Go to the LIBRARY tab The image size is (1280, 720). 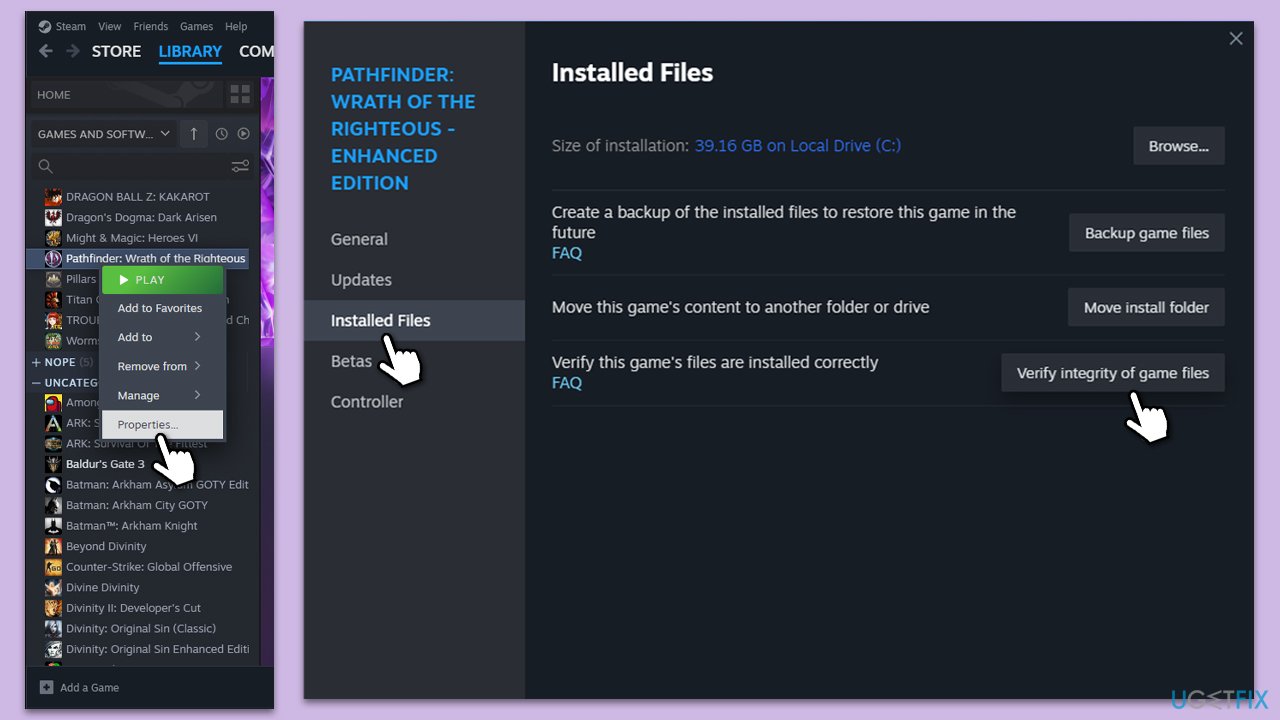[x=190, y=51]
